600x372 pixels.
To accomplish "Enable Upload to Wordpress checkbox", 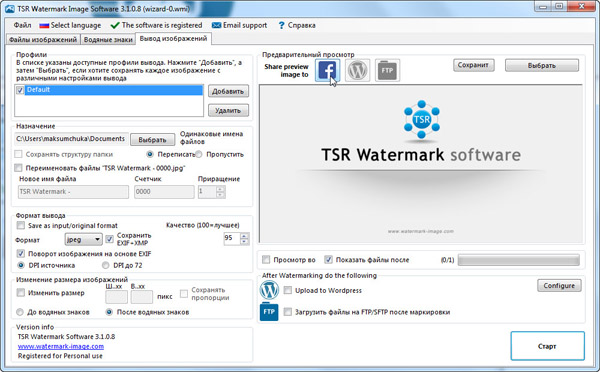I will pos(287,290).
